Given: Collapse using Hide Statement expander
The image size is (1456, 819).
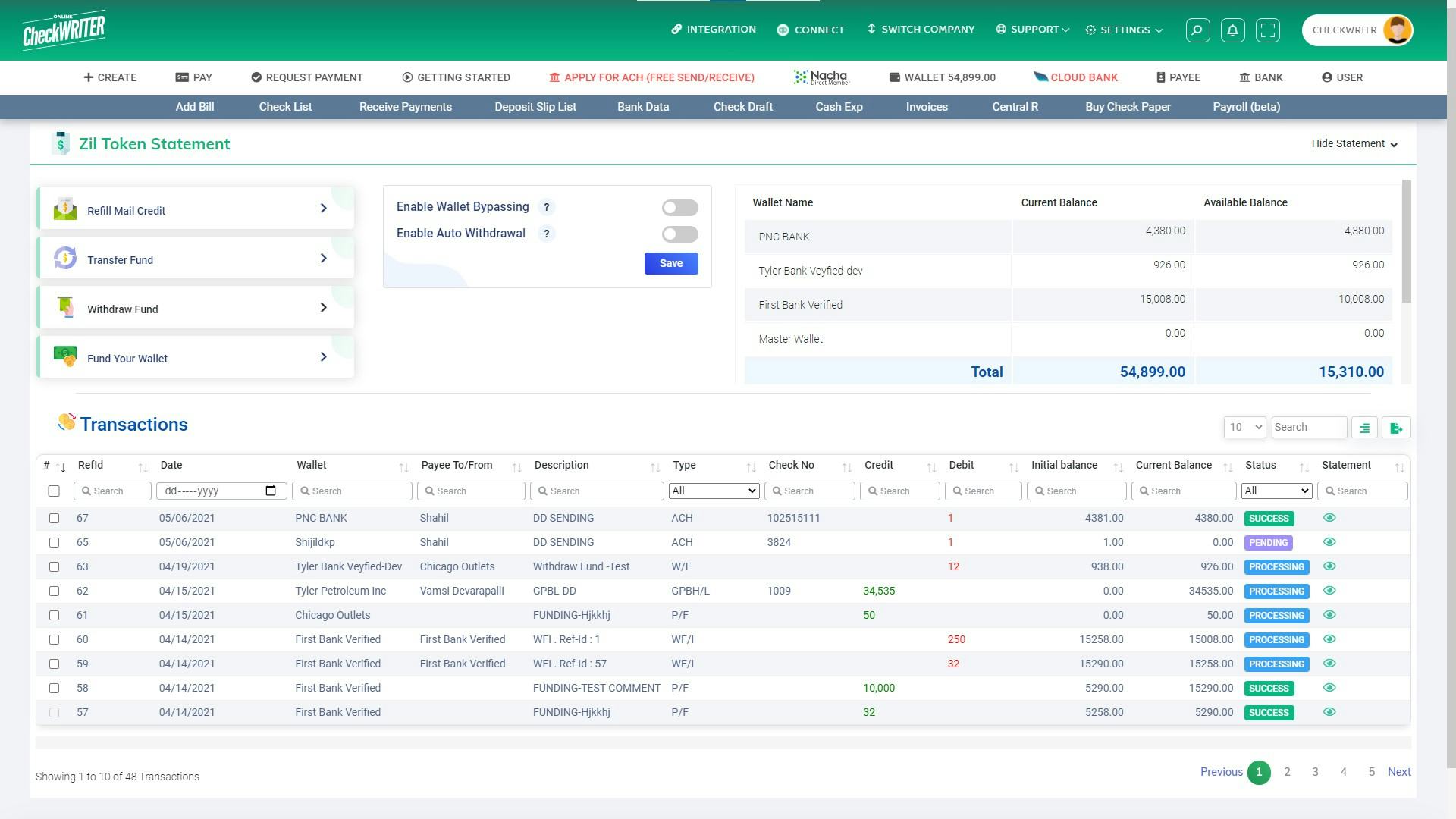Looking at the screenshot, I should coord(1354,144).
